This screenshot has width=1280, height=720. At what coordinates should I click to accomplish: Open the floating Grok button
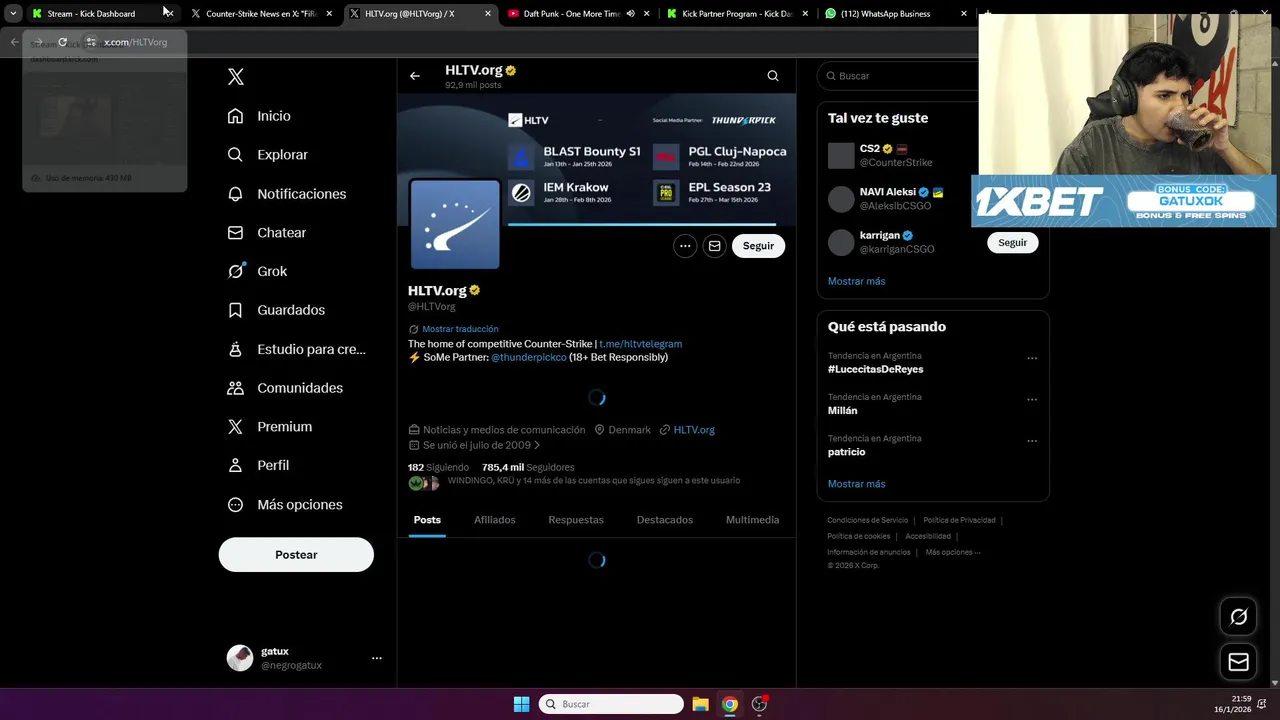tap(1239, 617)
